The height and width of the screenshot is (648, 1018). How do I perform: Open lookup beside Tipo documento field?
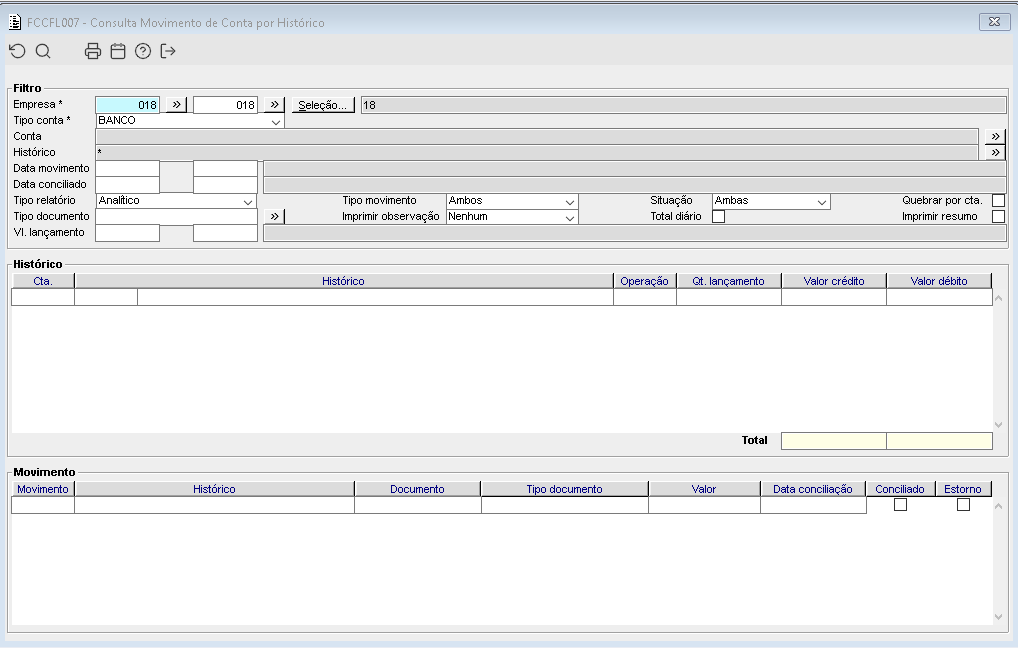point(275,216)
